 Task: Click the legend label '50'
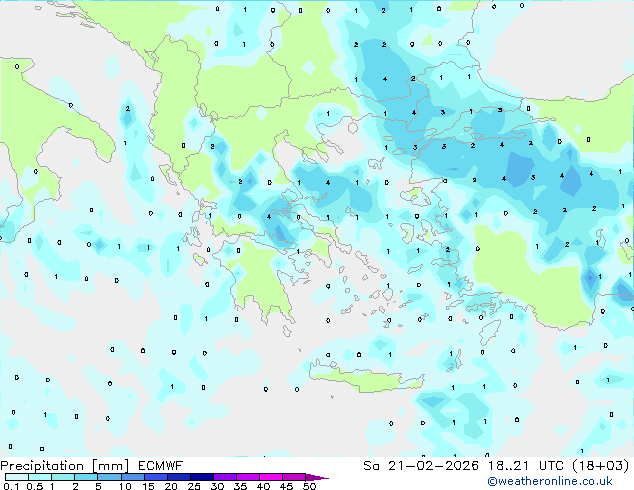[309, 486]
